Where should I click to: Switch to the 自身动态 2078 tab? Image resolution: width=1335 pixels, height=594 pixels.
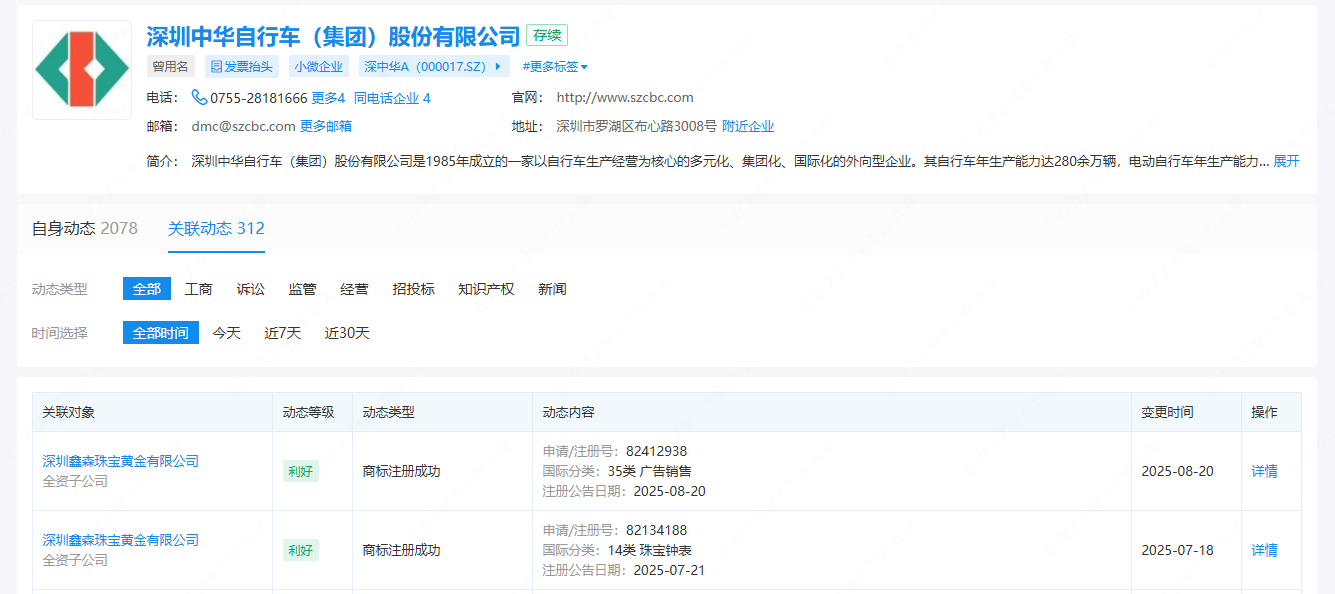(x=85, y=229)
